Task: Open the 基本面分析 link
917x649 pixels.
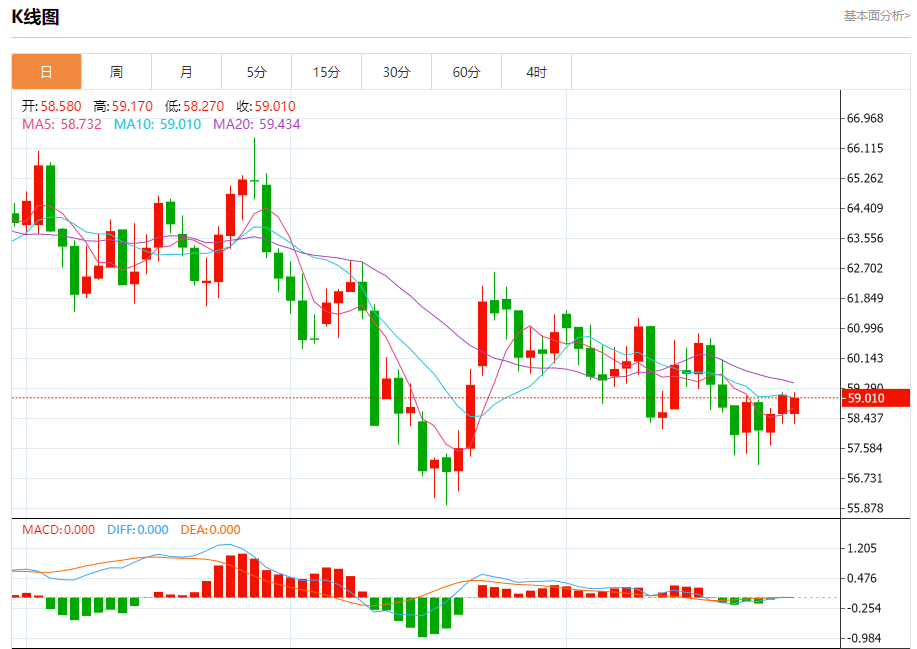Action: click(x=876, y=16)
